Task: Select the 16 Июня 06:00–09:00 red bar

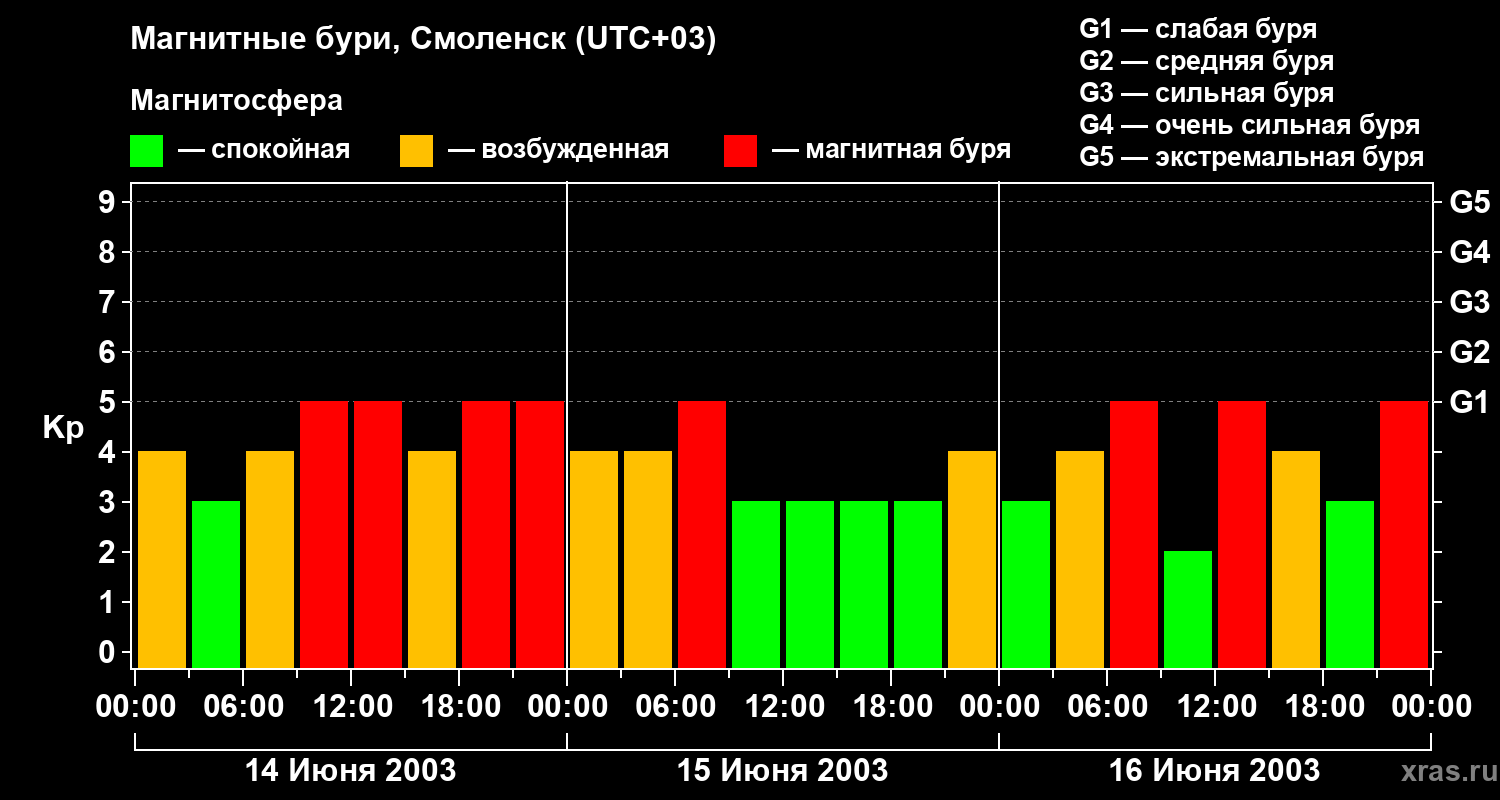Action: (1134, 534)
